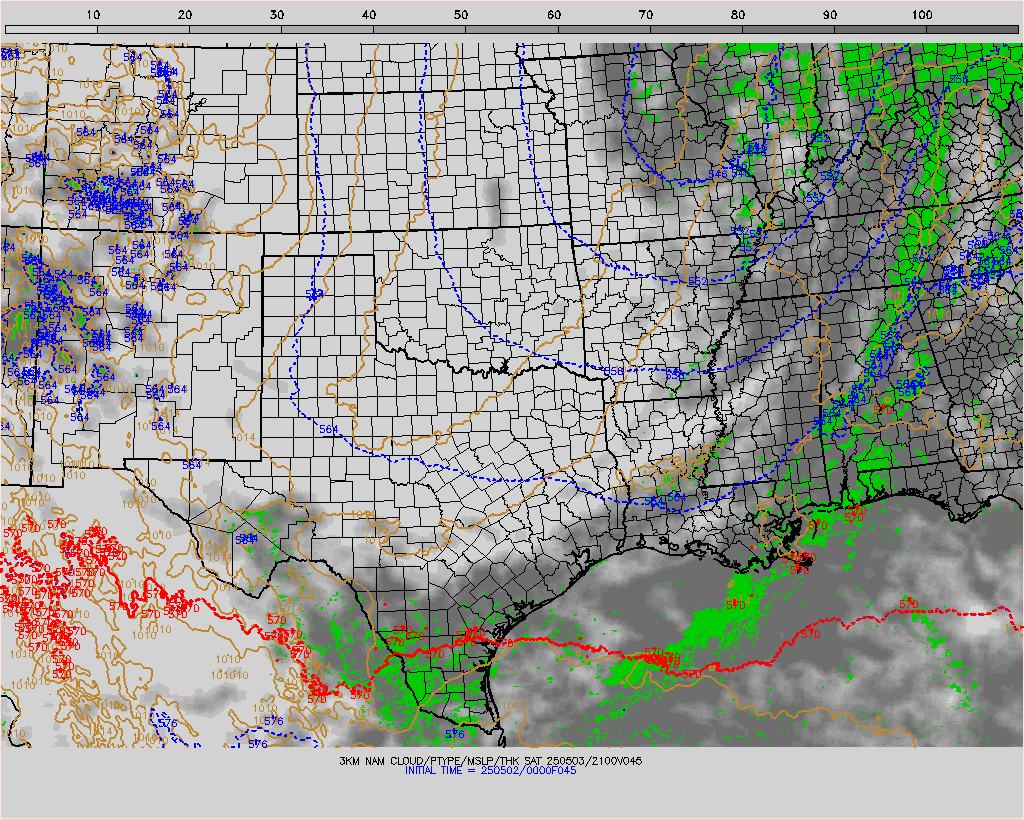
Task: Pick the color bar segment between 40 and 50
Action: pos(419,29)
